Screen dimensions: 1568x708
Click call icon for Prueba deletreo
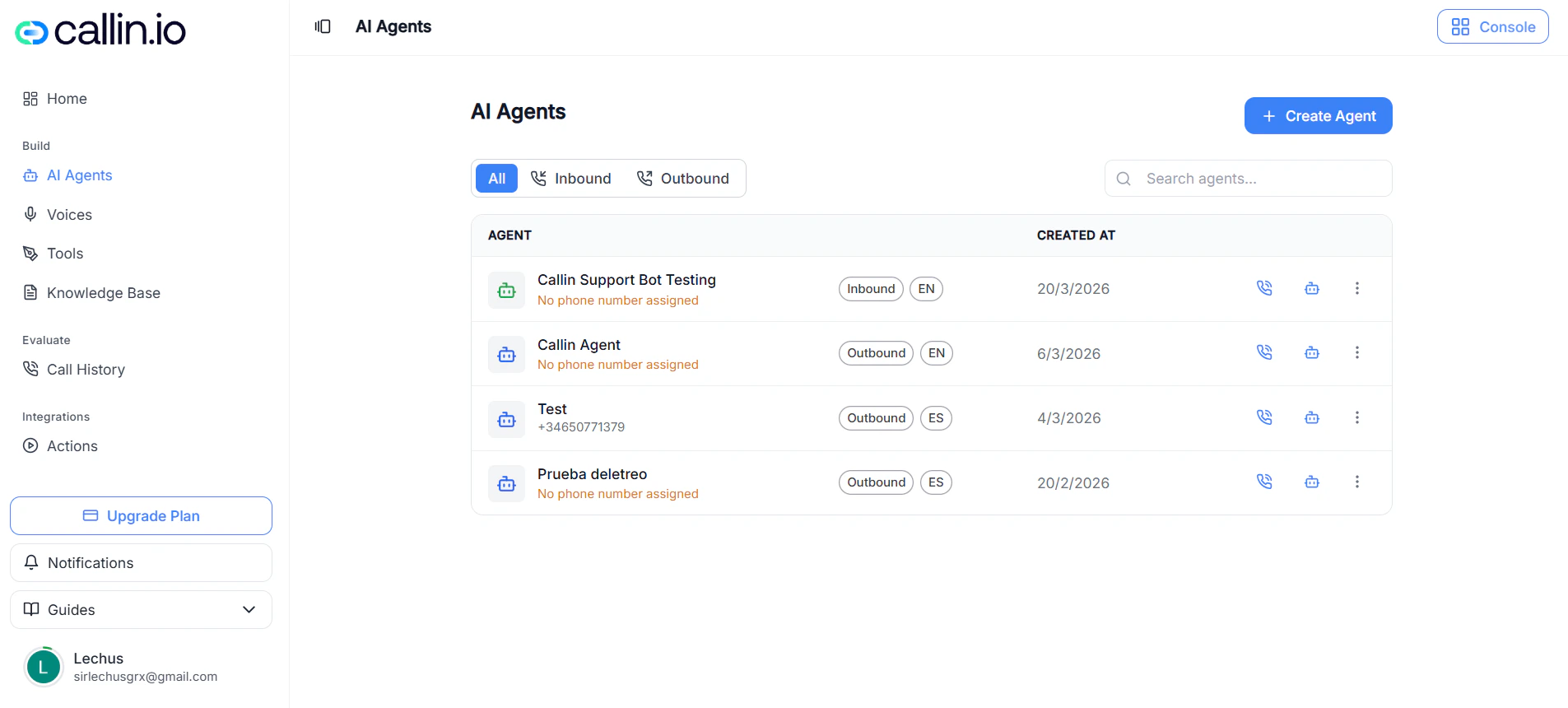[x=1264, y=482]
